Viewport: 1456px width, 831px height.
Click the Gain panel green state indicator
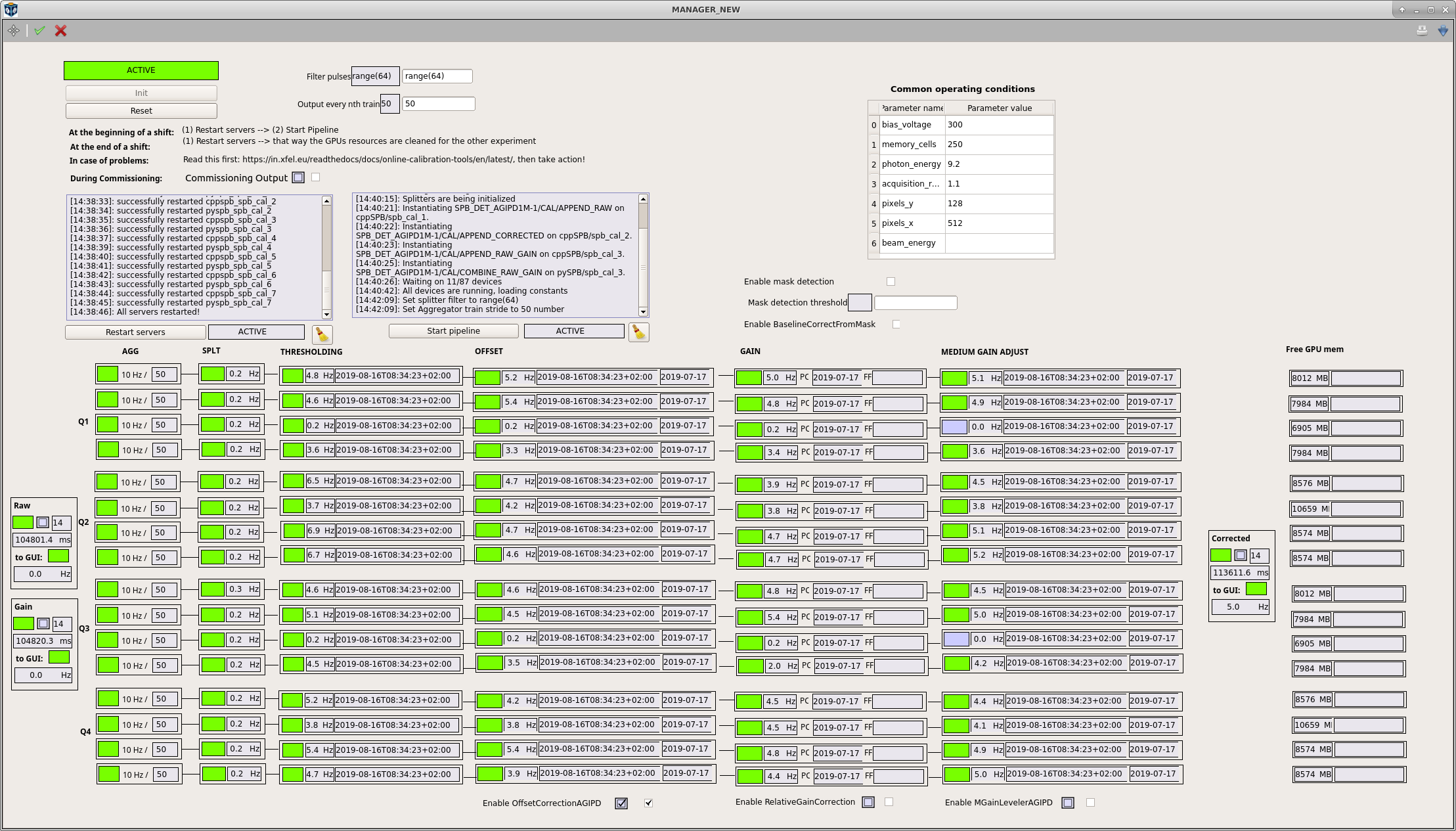pos(24,623)
